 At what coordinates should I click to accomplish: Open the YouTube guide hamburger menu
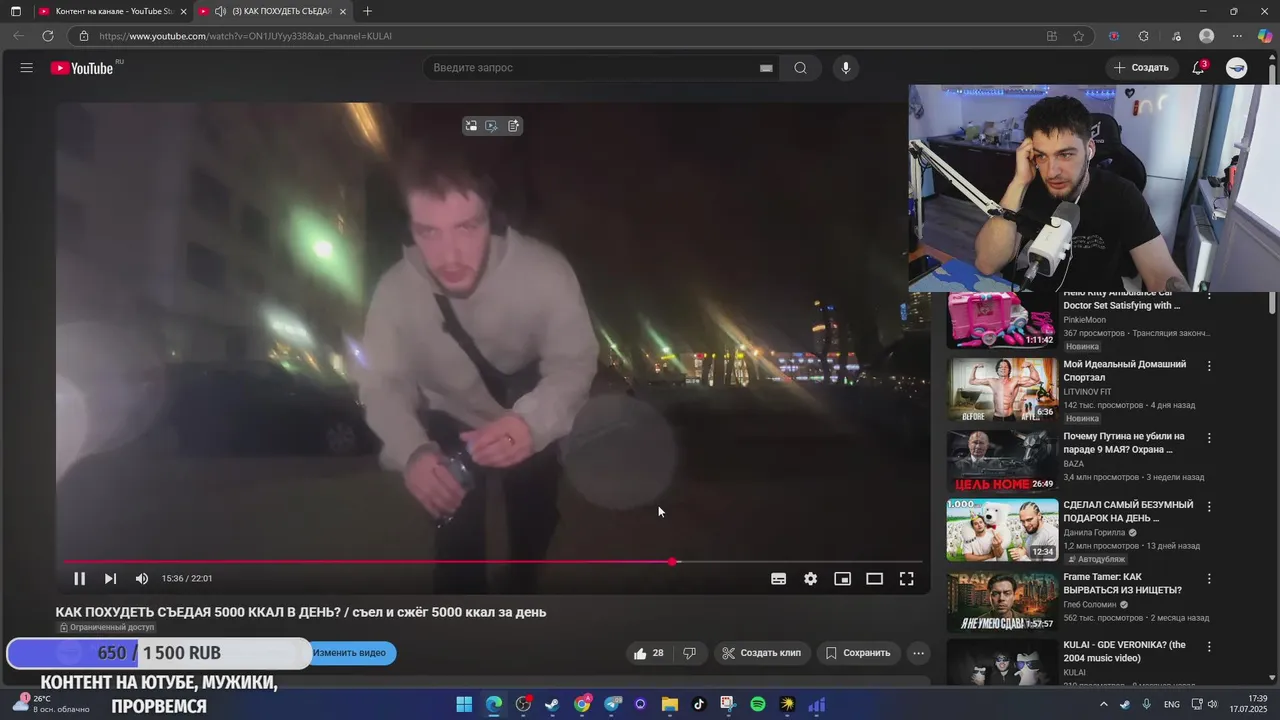click(x=26, y=68)
